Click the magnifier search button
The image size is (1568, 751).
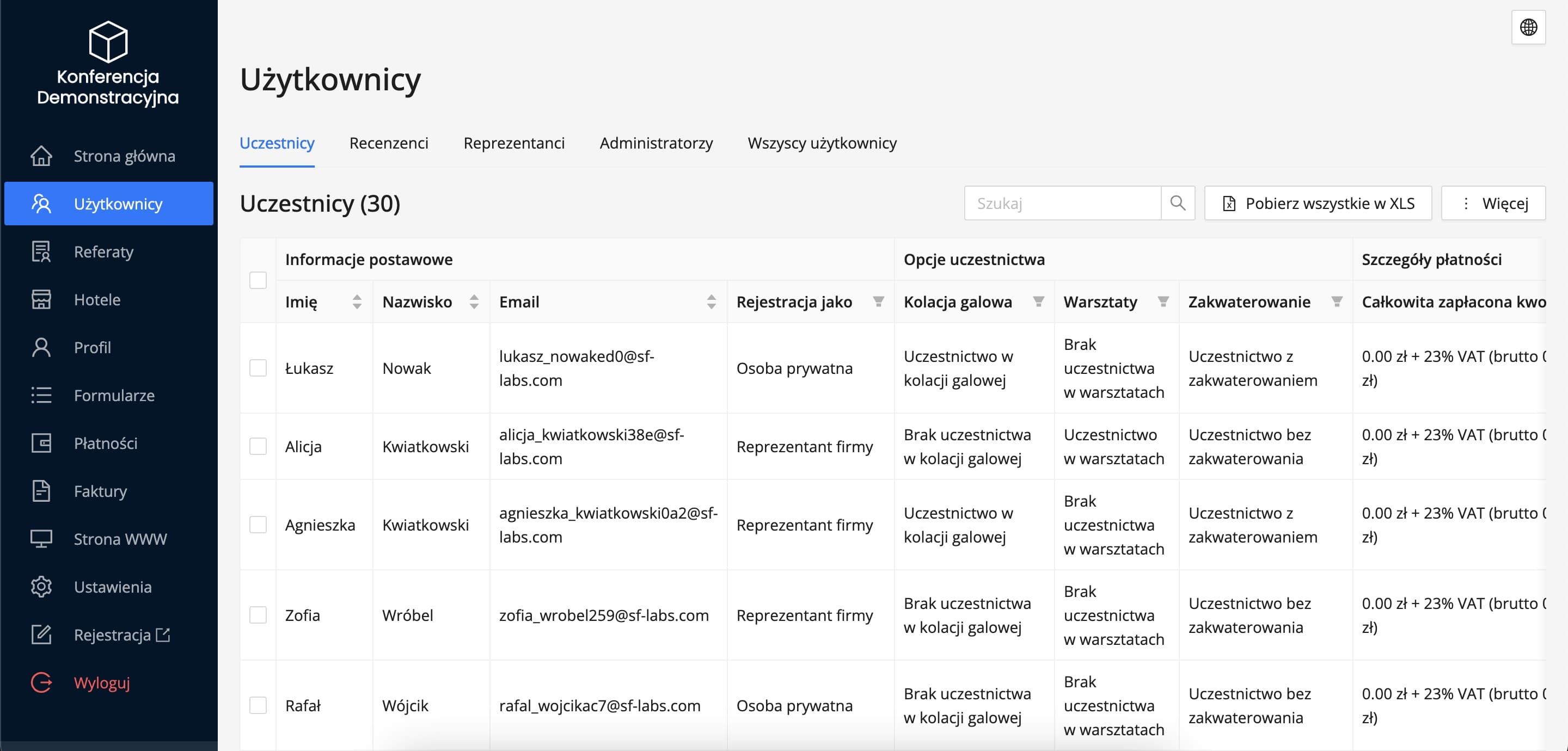pyautogui.click(x=1178, y=204)
